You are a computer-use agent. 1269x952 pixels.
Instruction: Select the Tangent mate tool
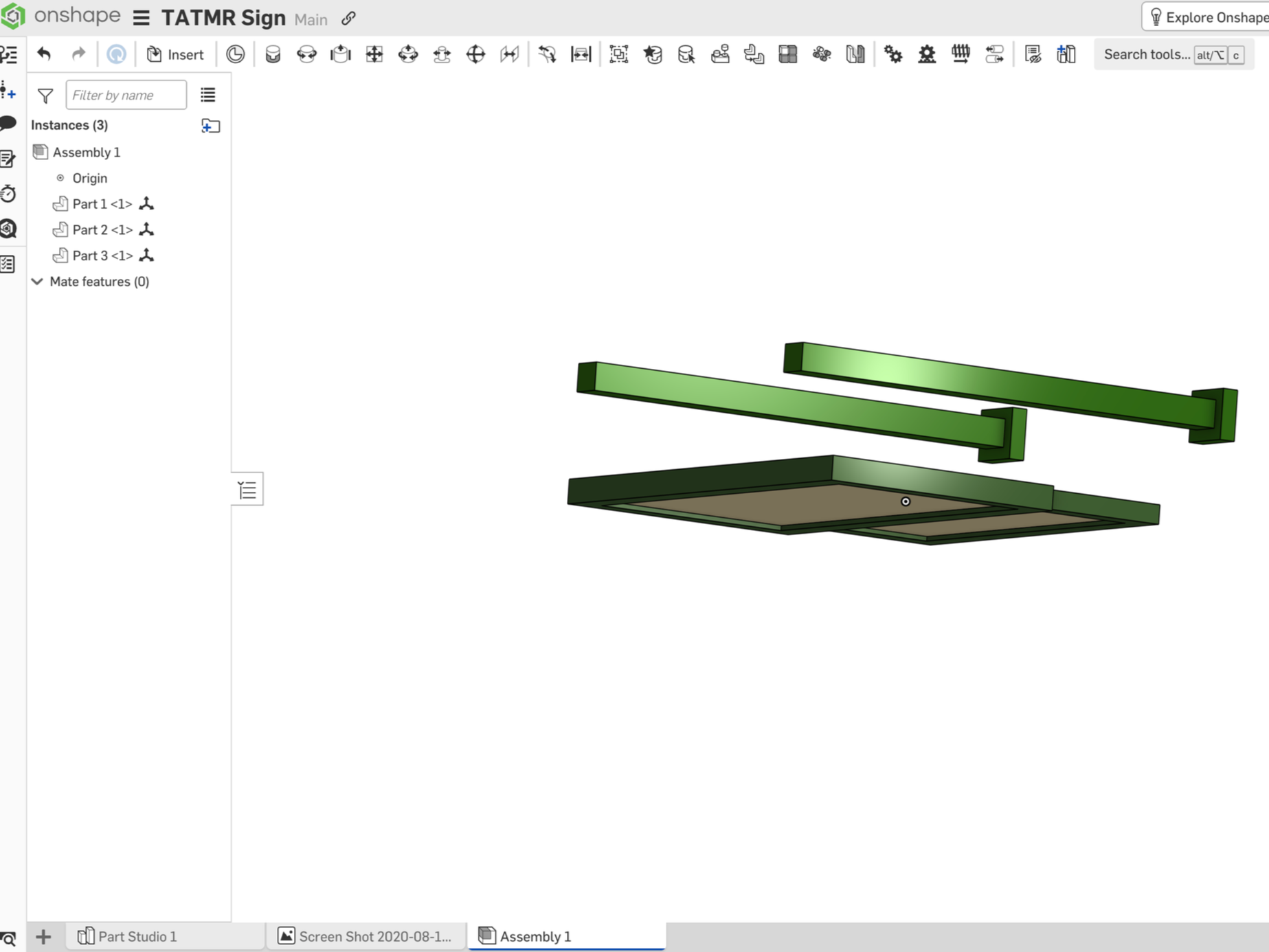(547, 54)
